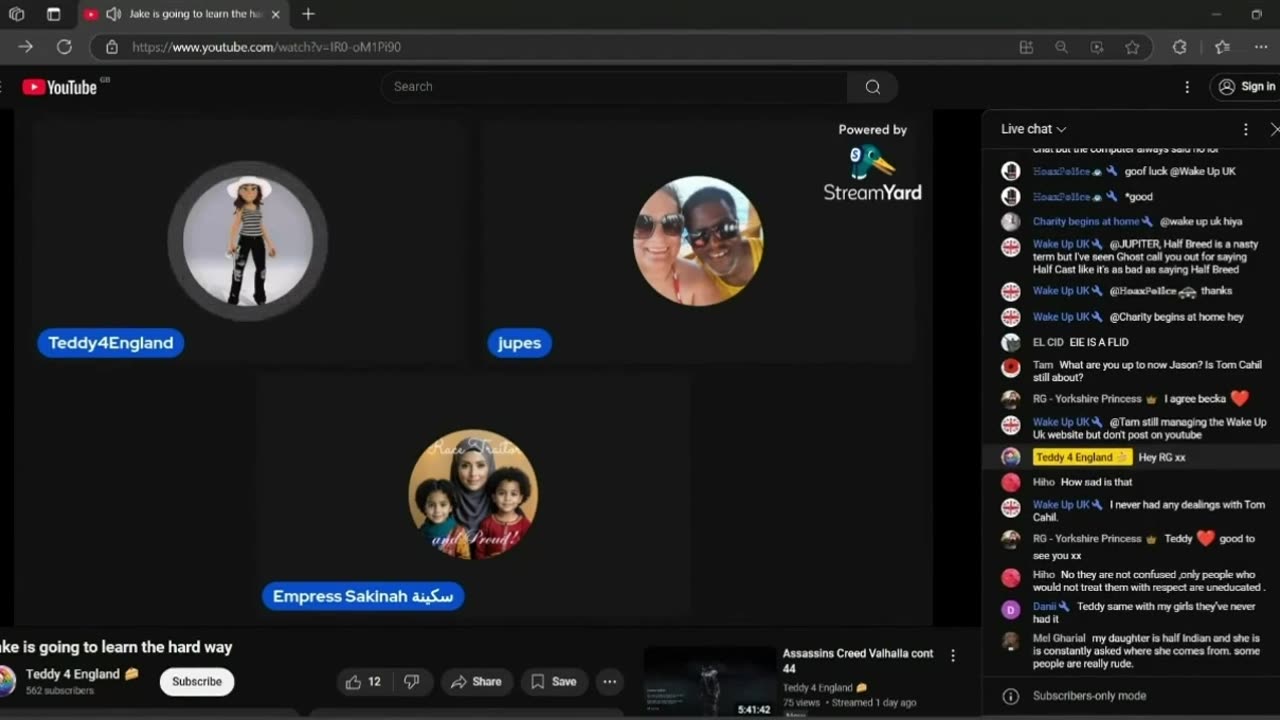Screen dimensions: 1280x720
Task: Select the Empress Sakinah participant photo
Action: (x=473, y=494)
